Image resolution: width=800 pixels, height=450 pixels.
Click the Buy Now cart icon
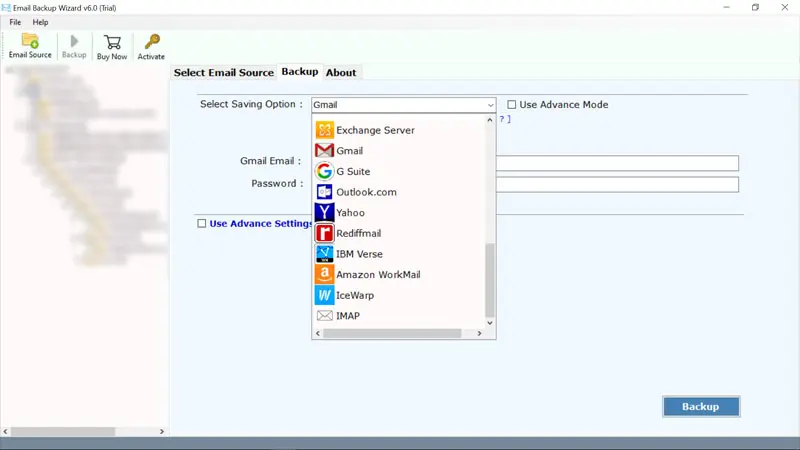[112, 44]
